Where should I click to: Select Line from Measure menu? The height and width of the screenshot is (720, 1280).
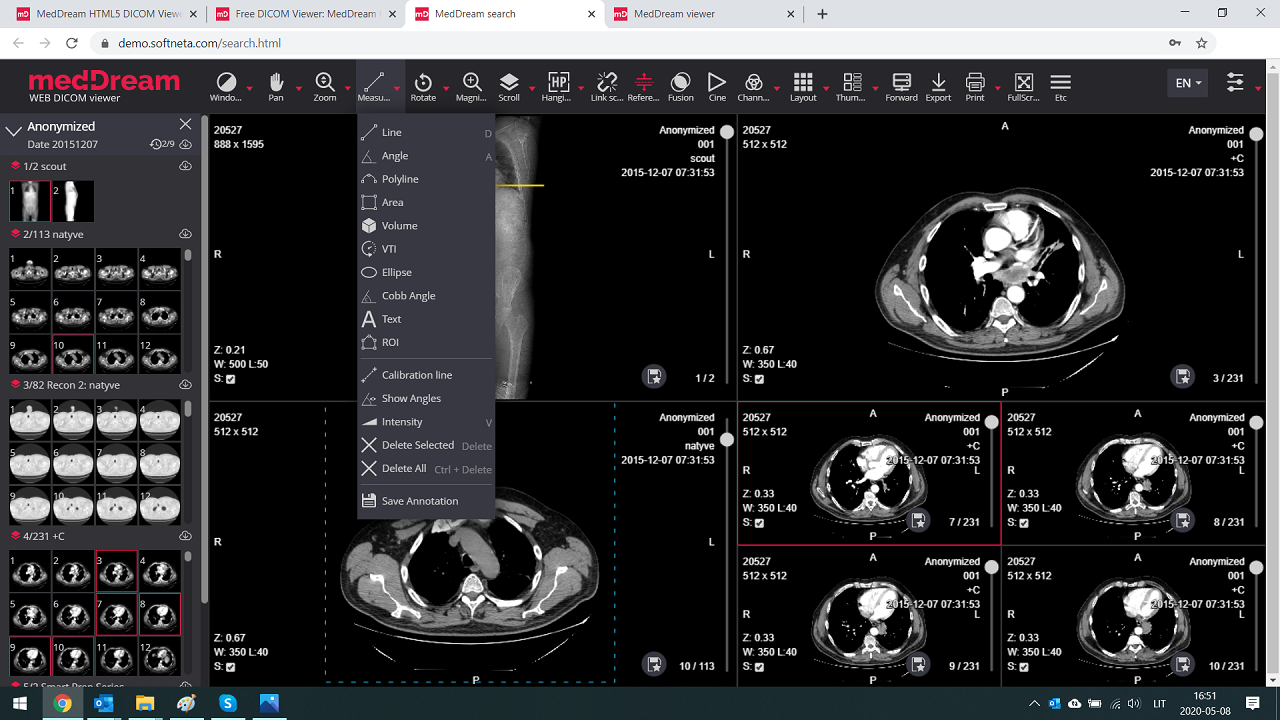click(426, 132)
